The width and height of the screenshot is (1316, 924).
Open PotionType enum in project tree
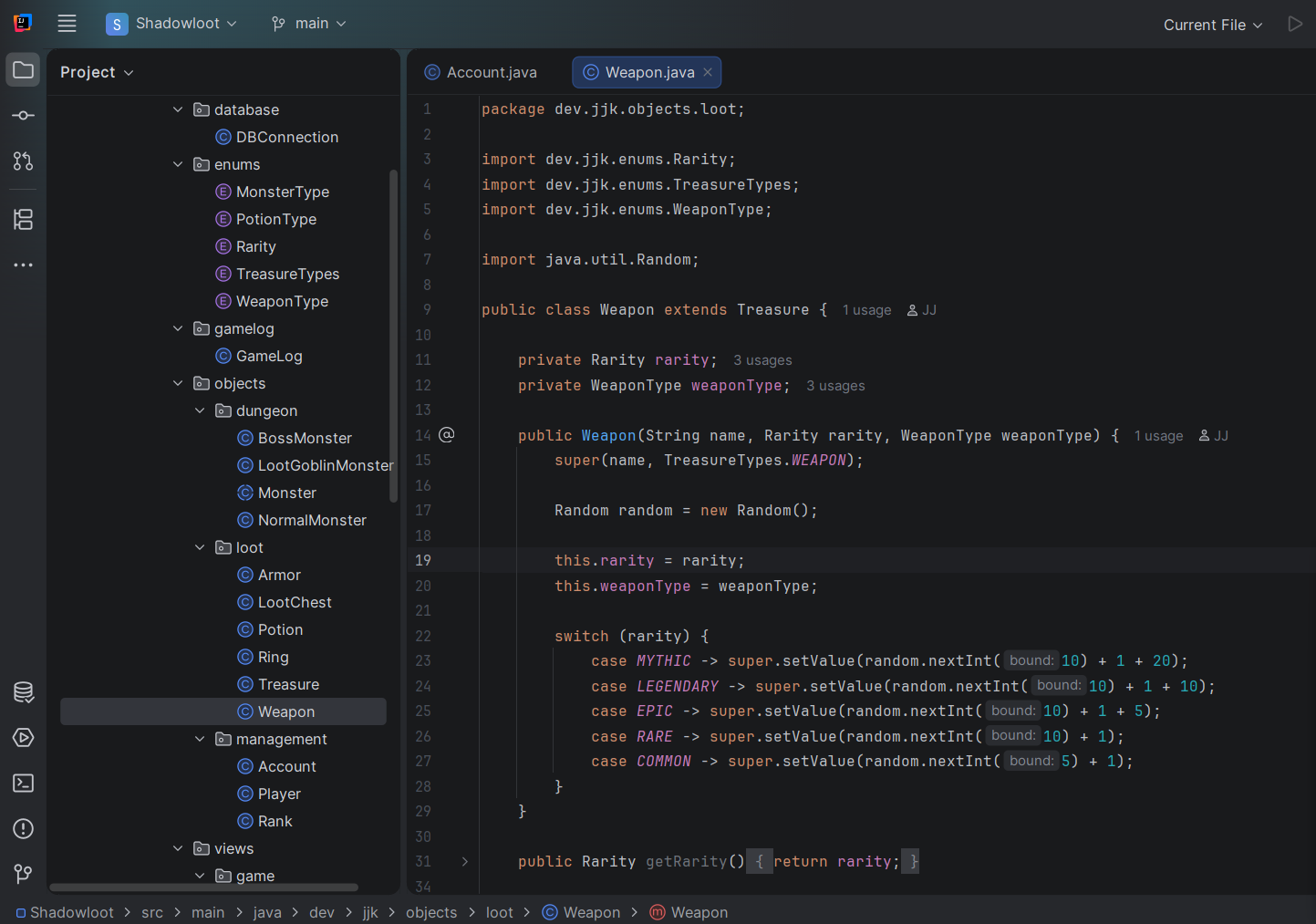(265, 219)
